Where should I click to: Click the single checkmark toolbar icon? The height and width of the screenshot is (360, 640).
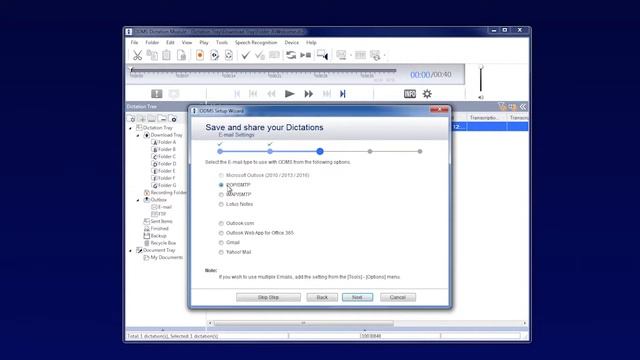245,55
